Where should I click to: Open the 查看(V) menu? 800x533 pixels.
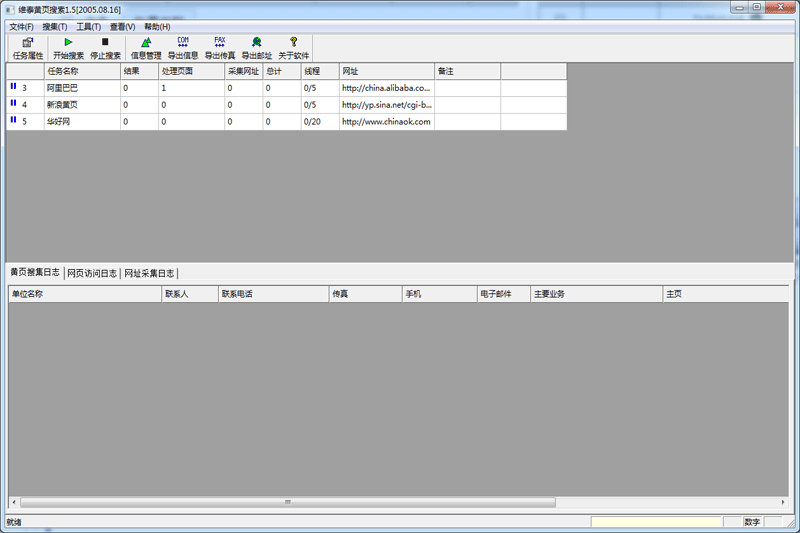[122, 27]
